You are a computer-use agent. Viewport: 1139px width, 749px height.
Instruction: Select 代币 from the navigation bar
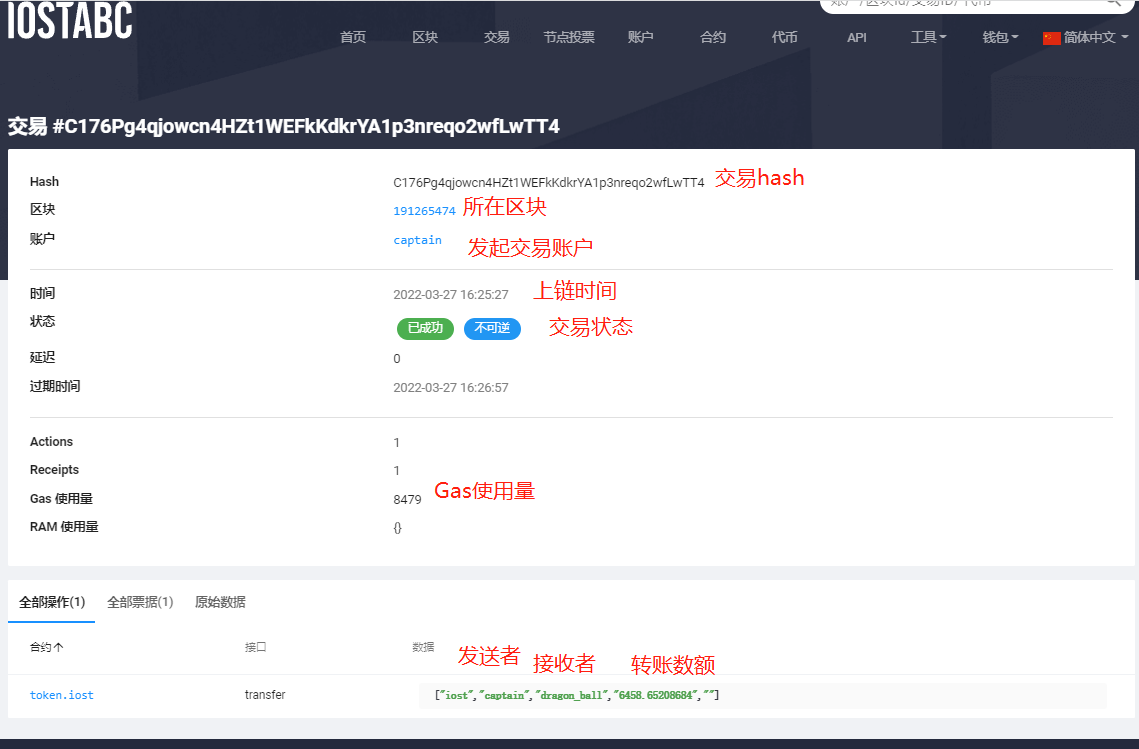pyautogui.click(x=784, y=37)
